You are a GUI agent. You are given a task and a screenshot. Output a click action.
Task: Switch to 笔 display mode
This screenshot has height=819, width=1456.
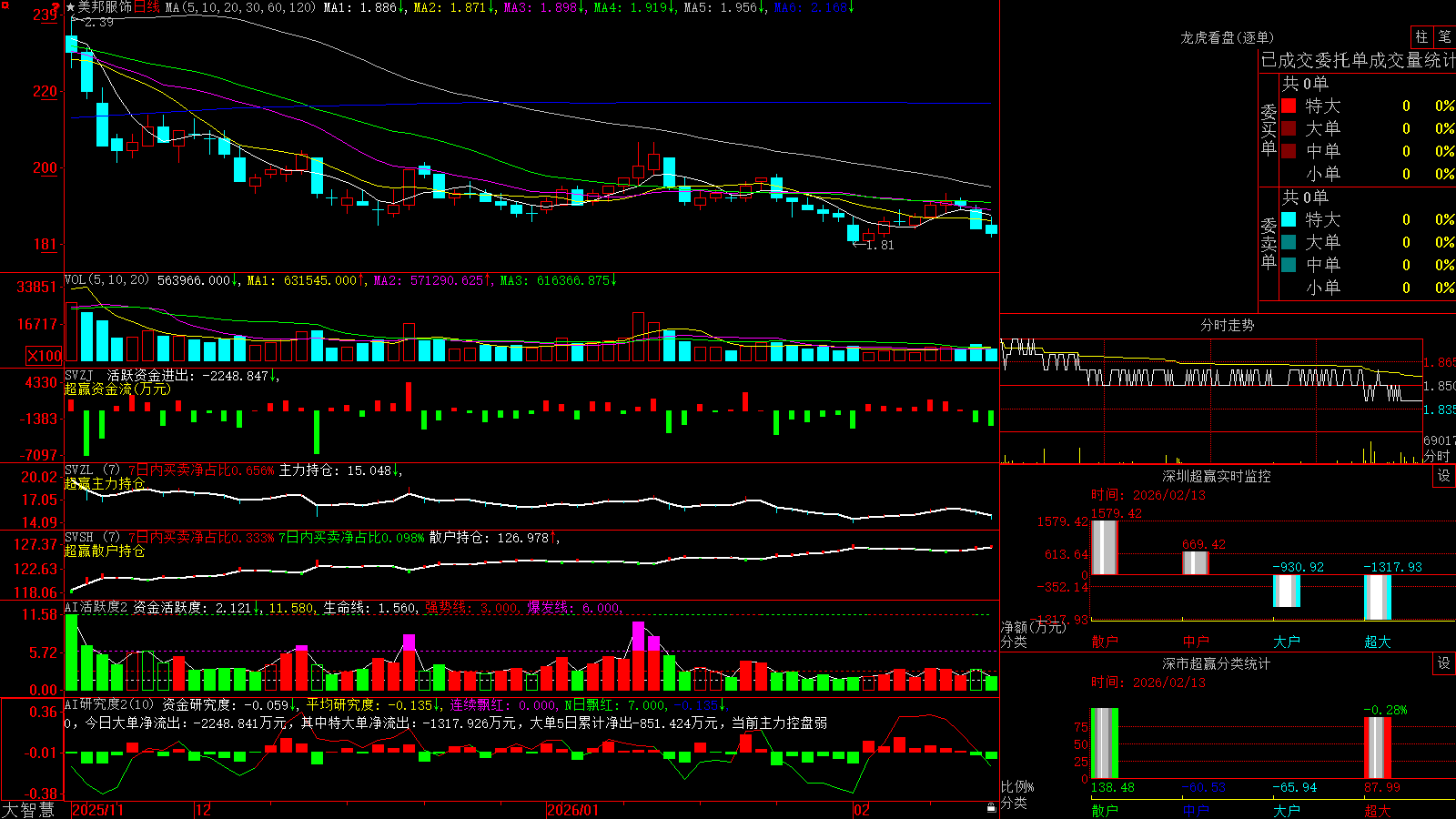tap(1444, 36)
